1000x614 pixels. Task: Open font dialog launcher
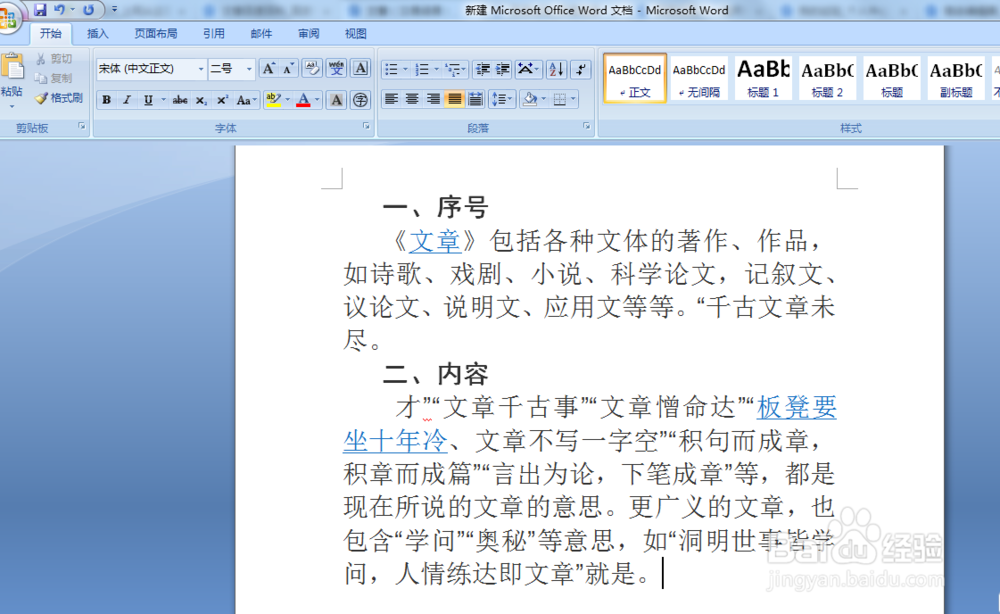(366, 126)
